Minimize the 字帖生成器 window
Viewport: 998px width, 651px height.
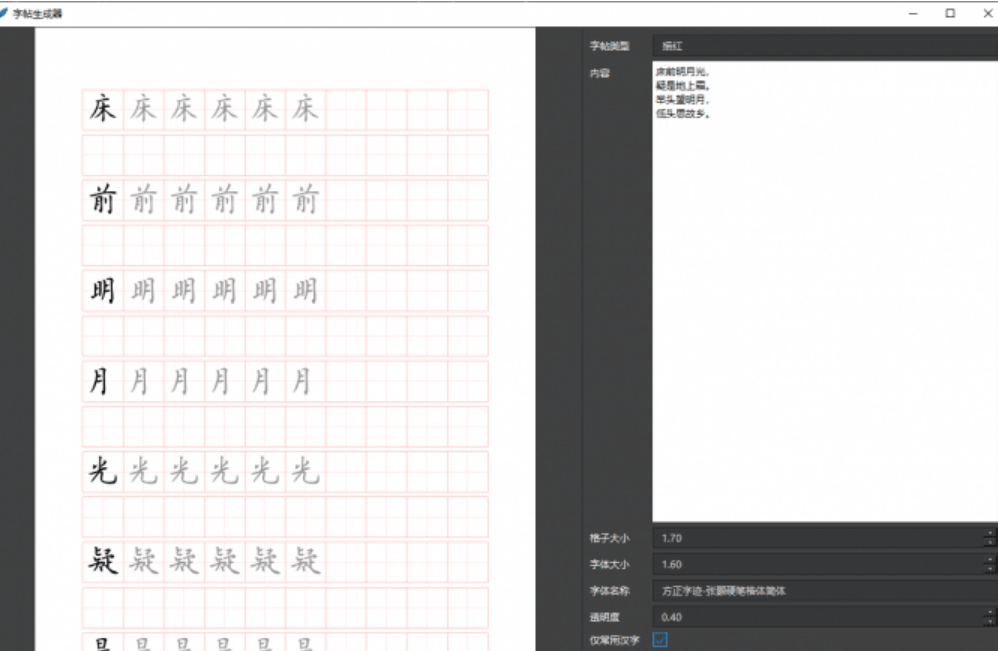coord(912,13)
